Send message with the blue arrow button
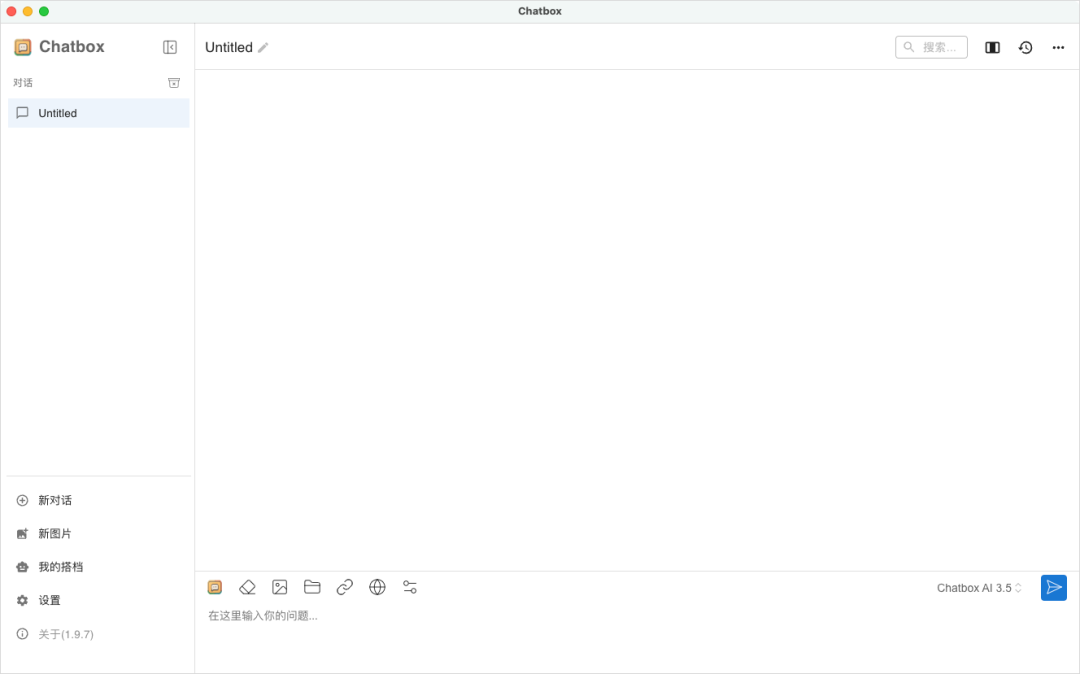Viewport: 1080px width, 674px height. (1054, 588)
